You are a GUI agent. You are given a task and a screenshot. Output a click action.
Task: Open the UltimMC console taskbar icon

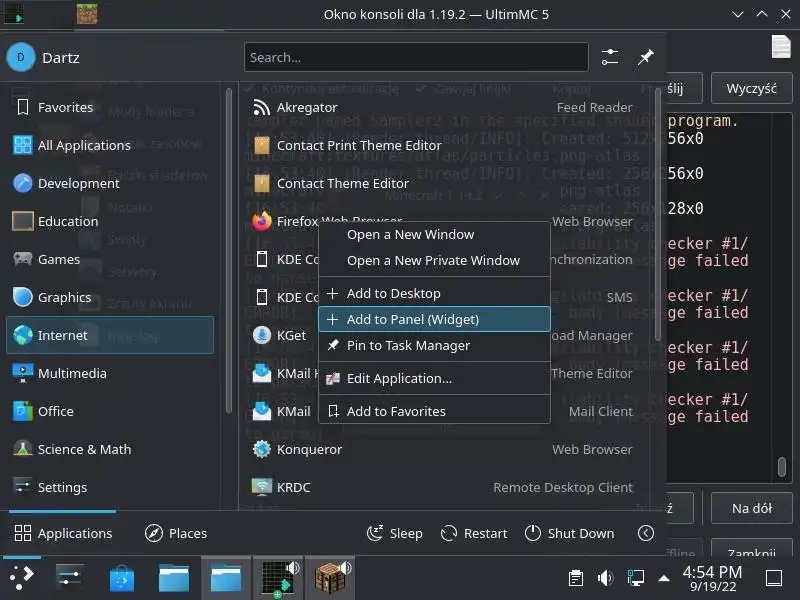279,578
